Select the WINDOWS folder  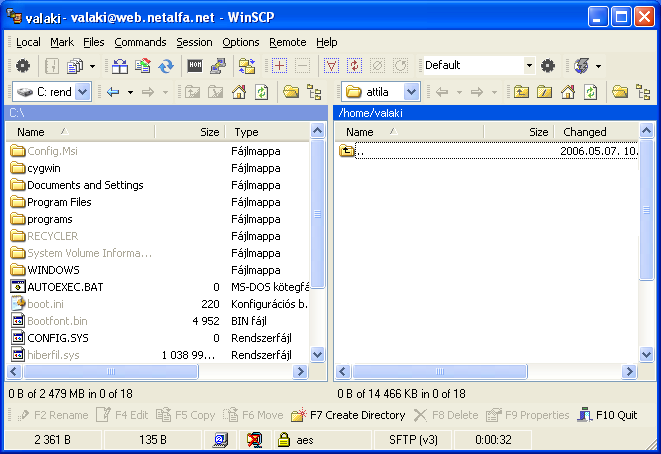tap(45, 270)
